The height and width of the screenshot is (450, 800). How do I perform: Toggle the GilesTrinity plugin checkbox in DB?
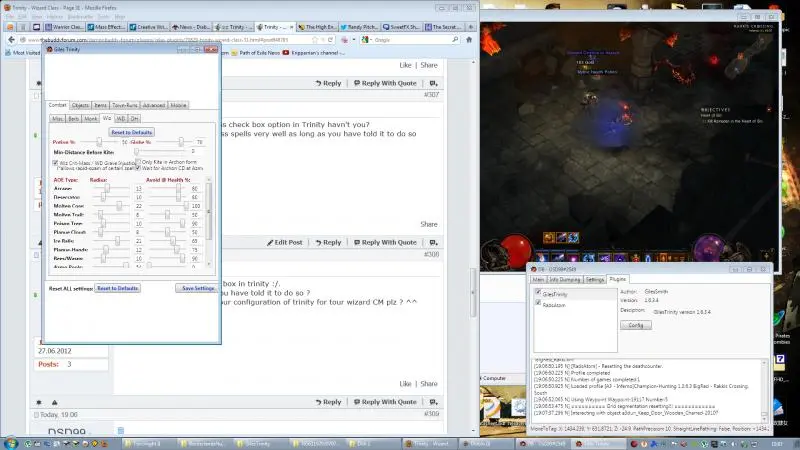coord(538,292)
